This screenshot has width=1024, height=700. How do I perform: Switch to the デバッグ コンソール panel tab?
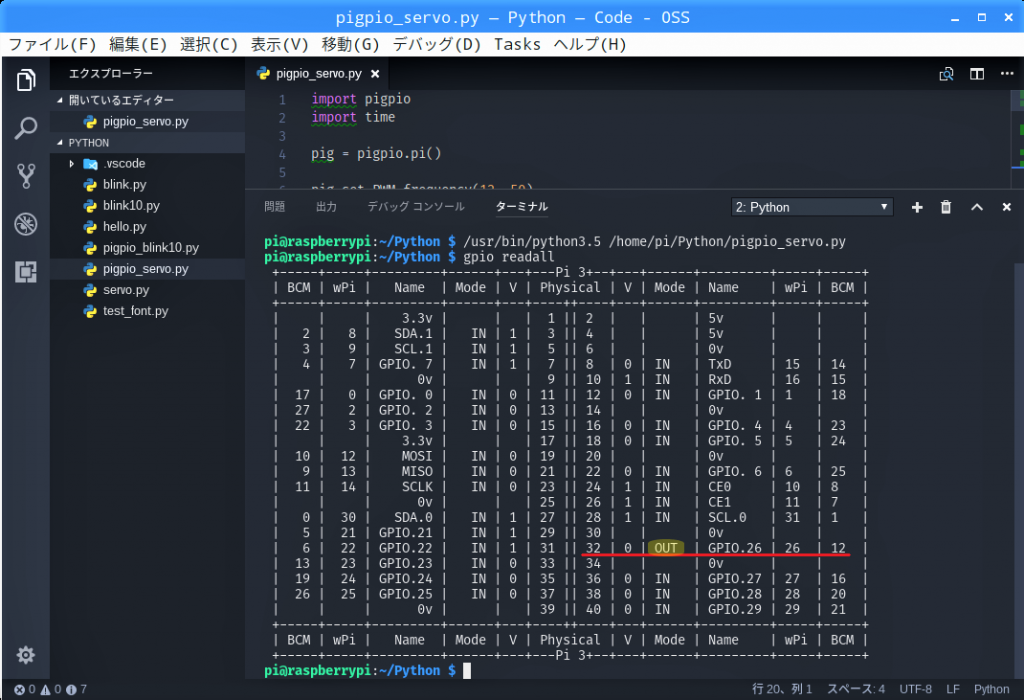tap(415, 207)
